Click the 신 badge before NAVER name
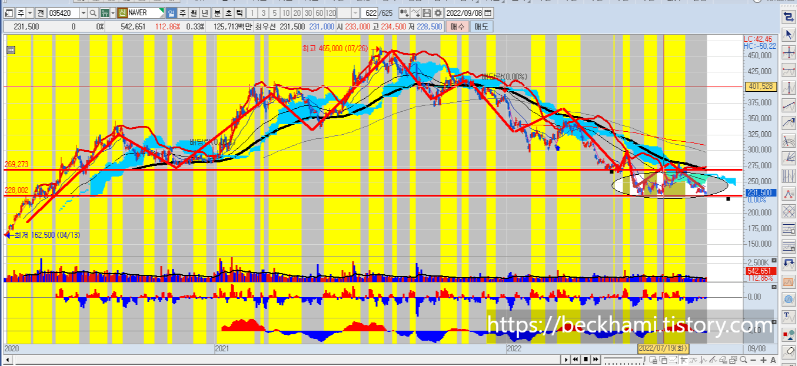The height and width of the screenshot is (366, 797). tap(122, 13)
